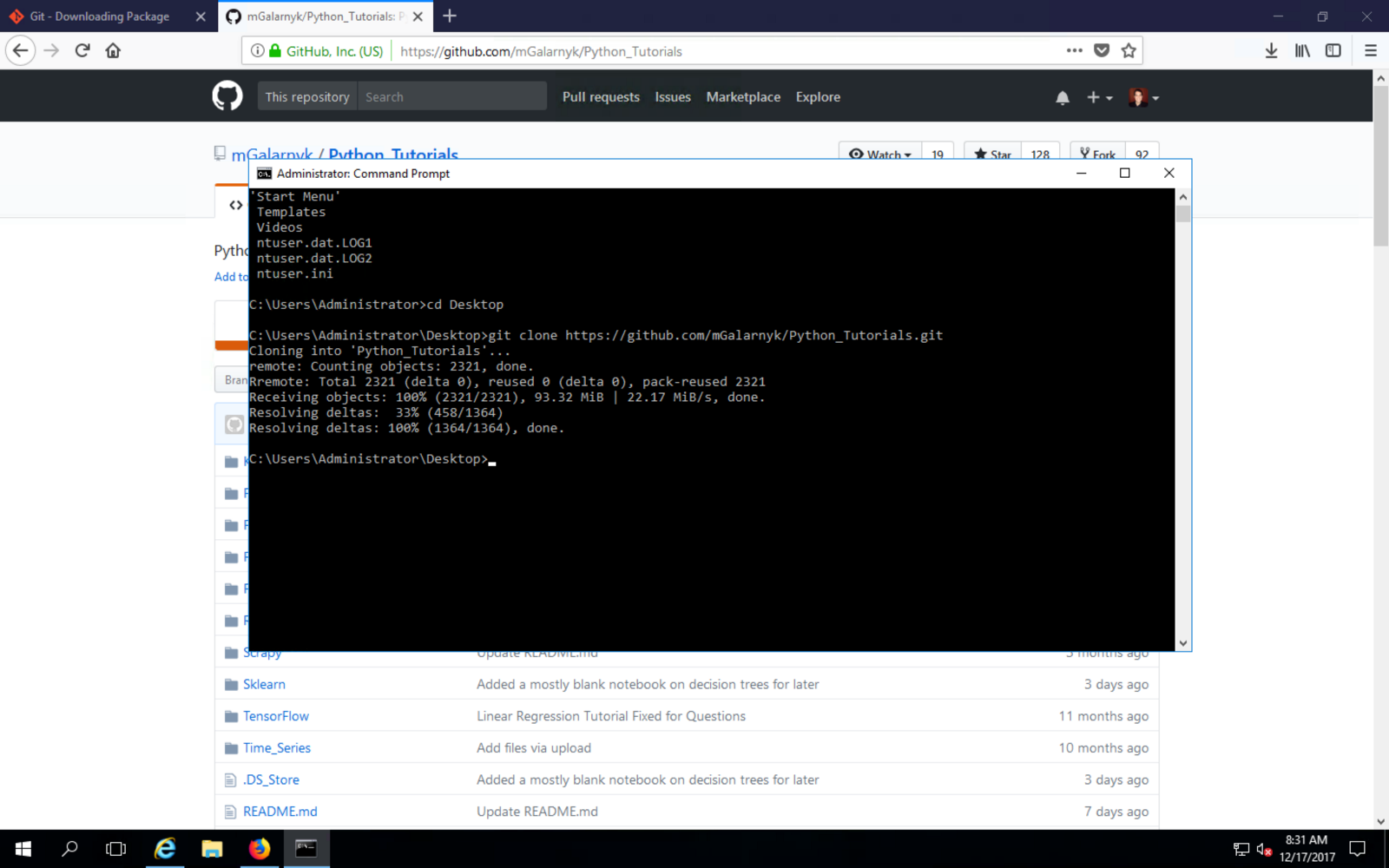
Task: Open the user avatar dropdown menu
Action: coord(1143,97)
